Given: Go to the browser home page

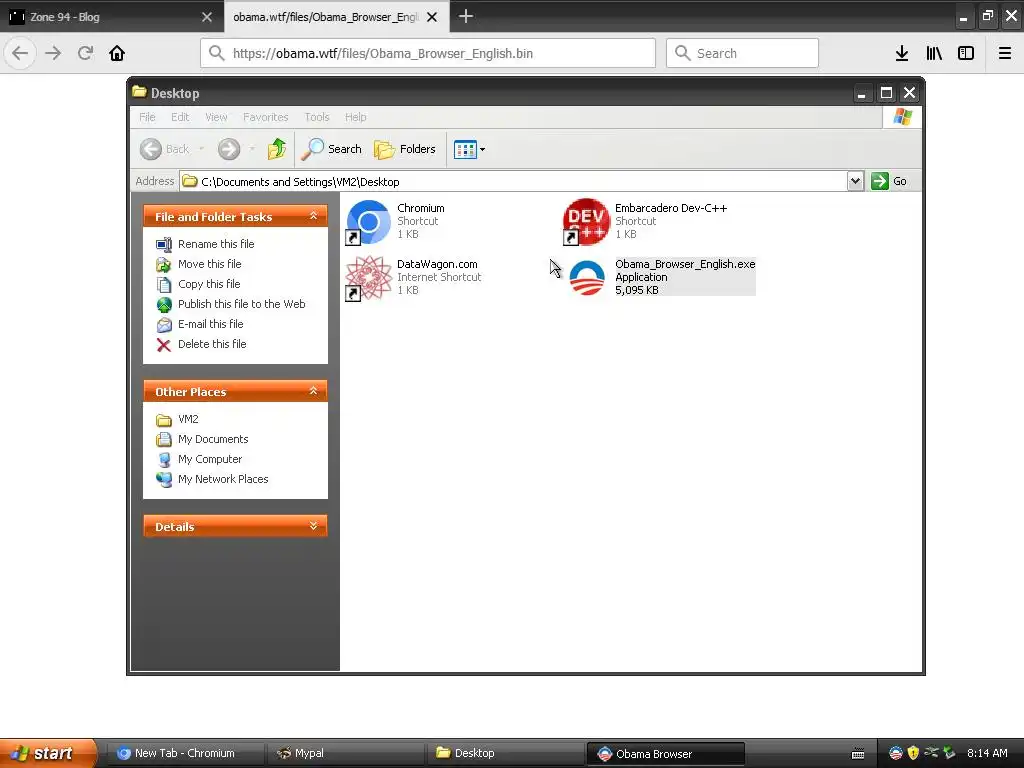Looking at the screenshot, I should 117,53.
